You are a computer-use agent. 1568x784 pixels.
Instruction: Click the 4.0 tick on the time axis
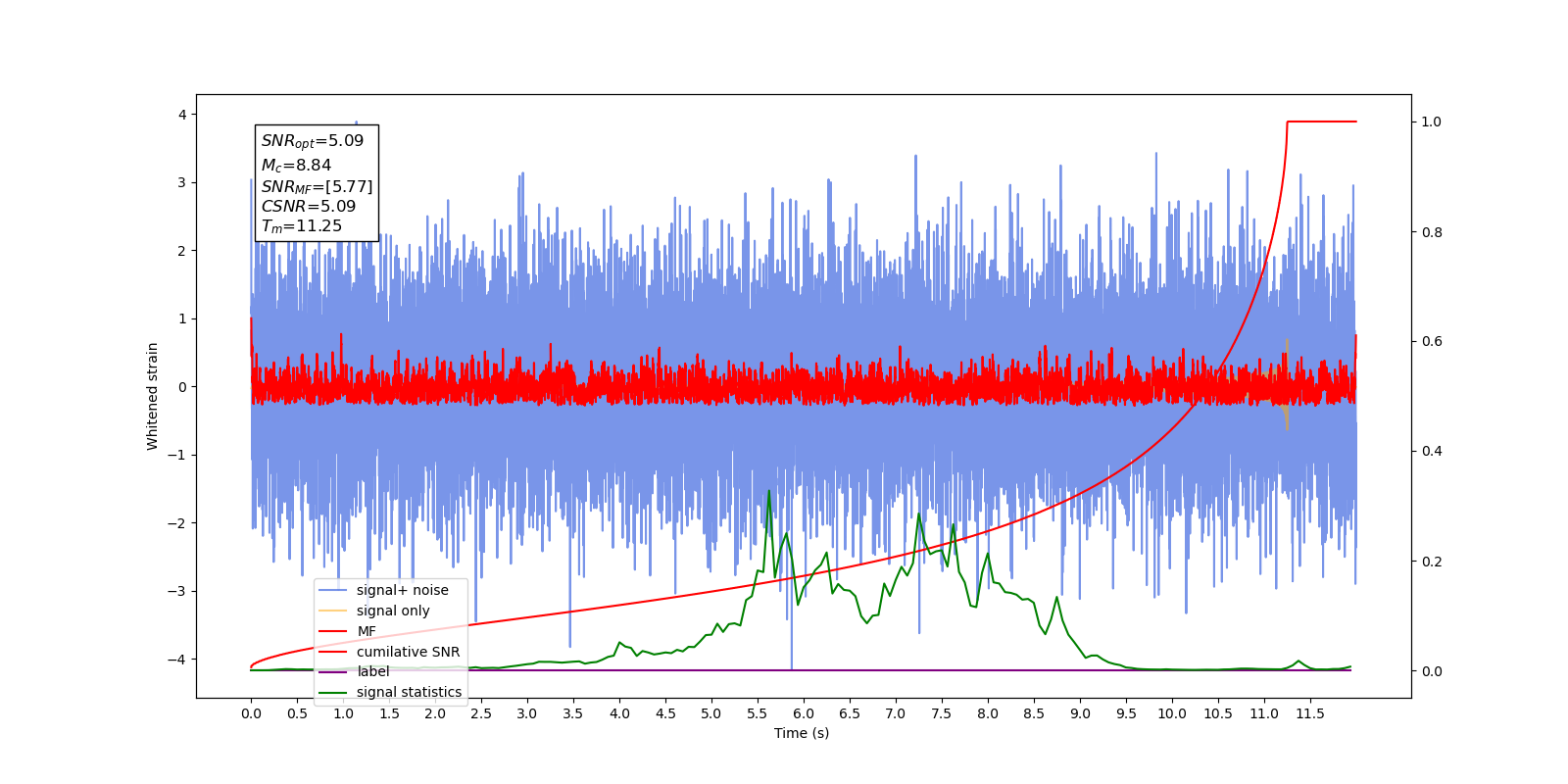tap(619, 713)
